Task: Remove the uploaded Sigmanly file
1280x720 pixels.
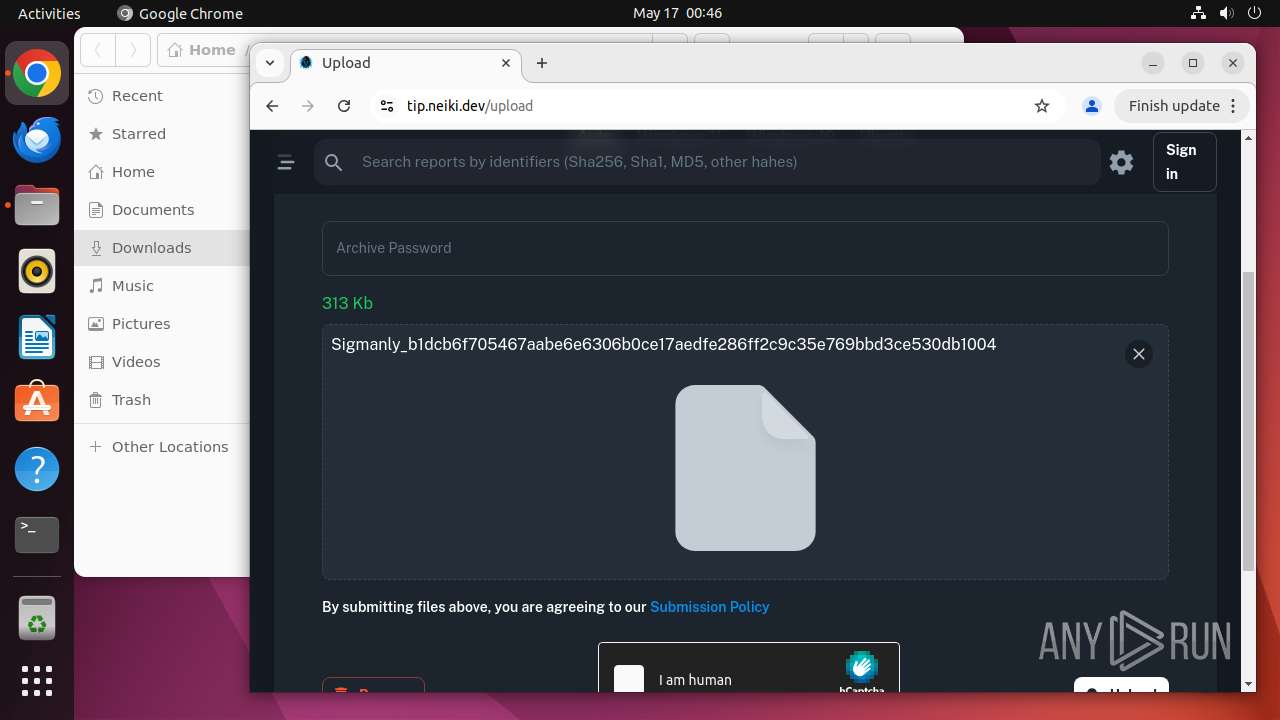Action: click(1138, 354)
